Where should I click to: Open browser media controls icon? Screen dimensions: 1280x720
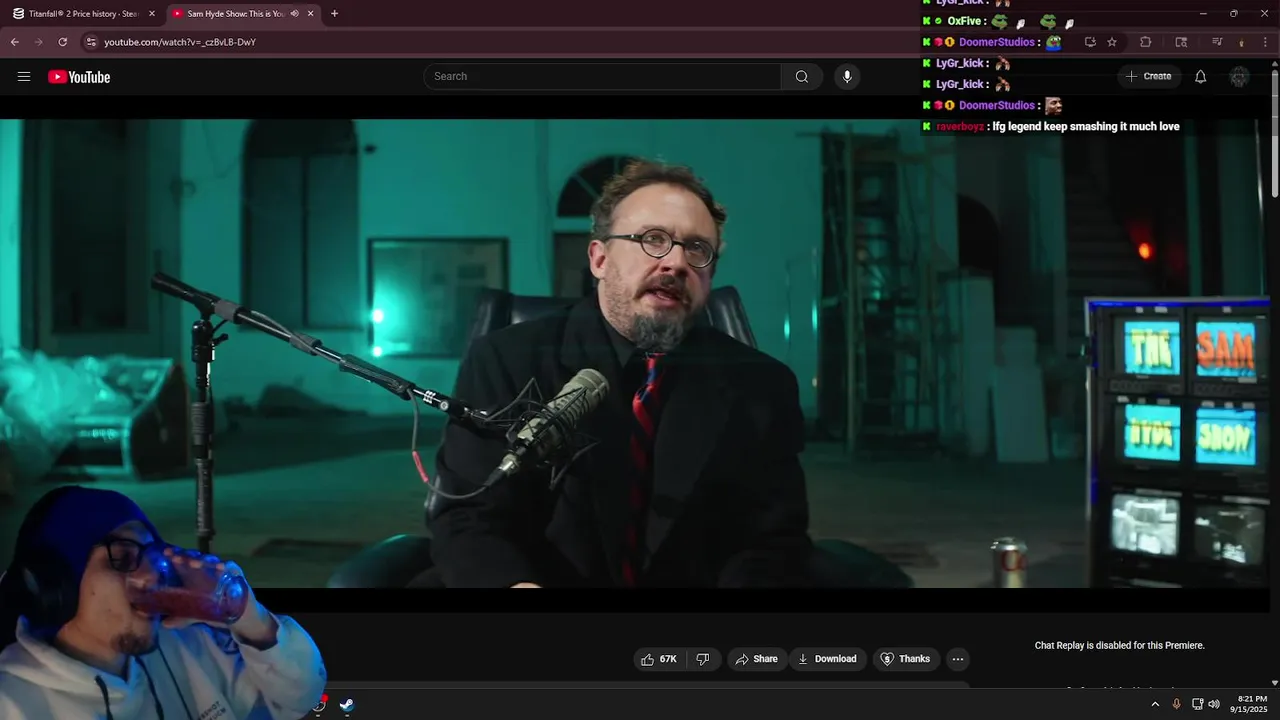tap(1217, 42)
